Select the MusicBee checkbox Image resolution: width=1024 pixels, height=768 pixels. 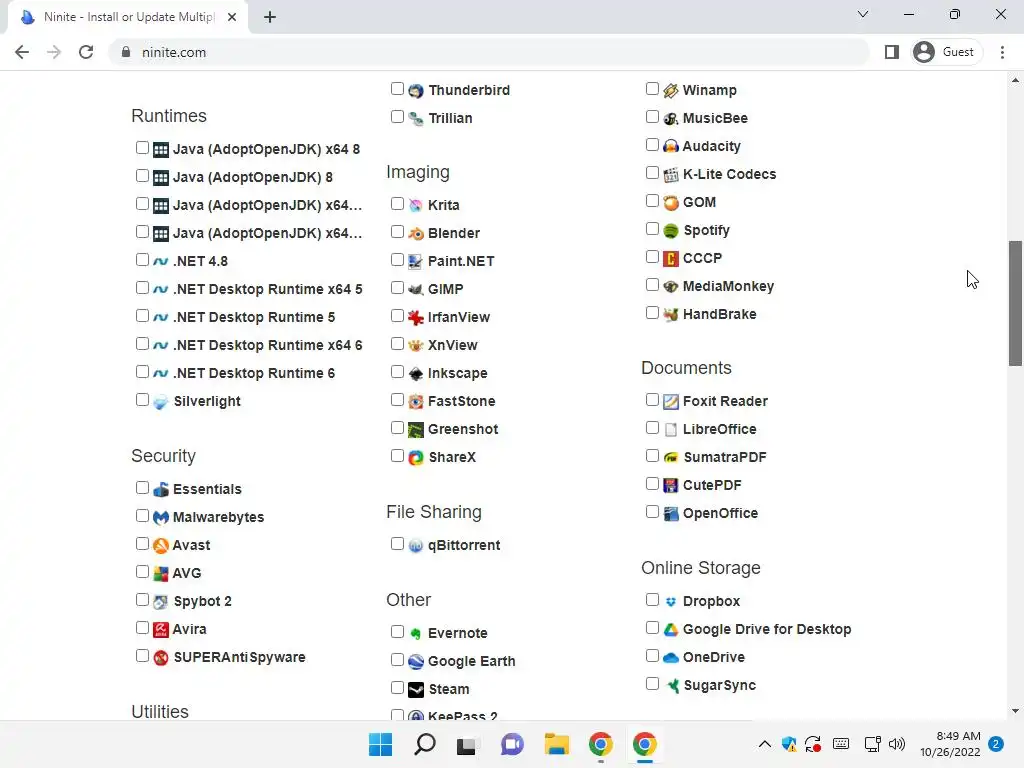click(652, 117)
